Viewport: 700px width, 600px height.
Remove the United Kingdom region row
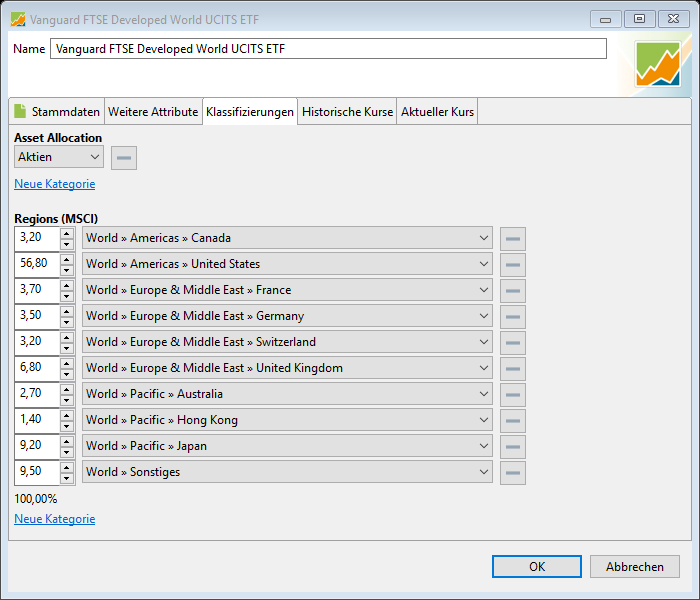click(x=512, y=369)
